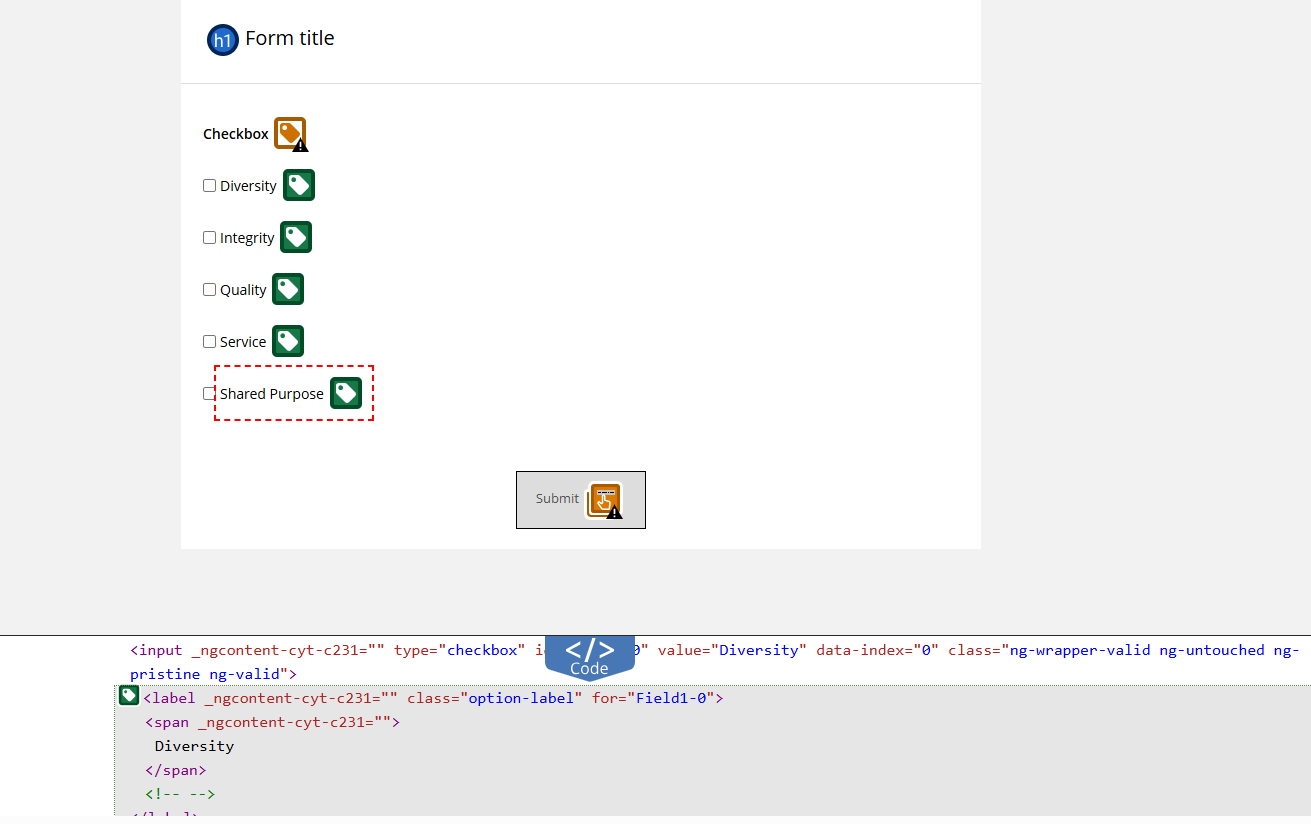This screenshot has height=824, width=1311.
Task: Tick the Integrity checkbox
Action: point(210,237)
